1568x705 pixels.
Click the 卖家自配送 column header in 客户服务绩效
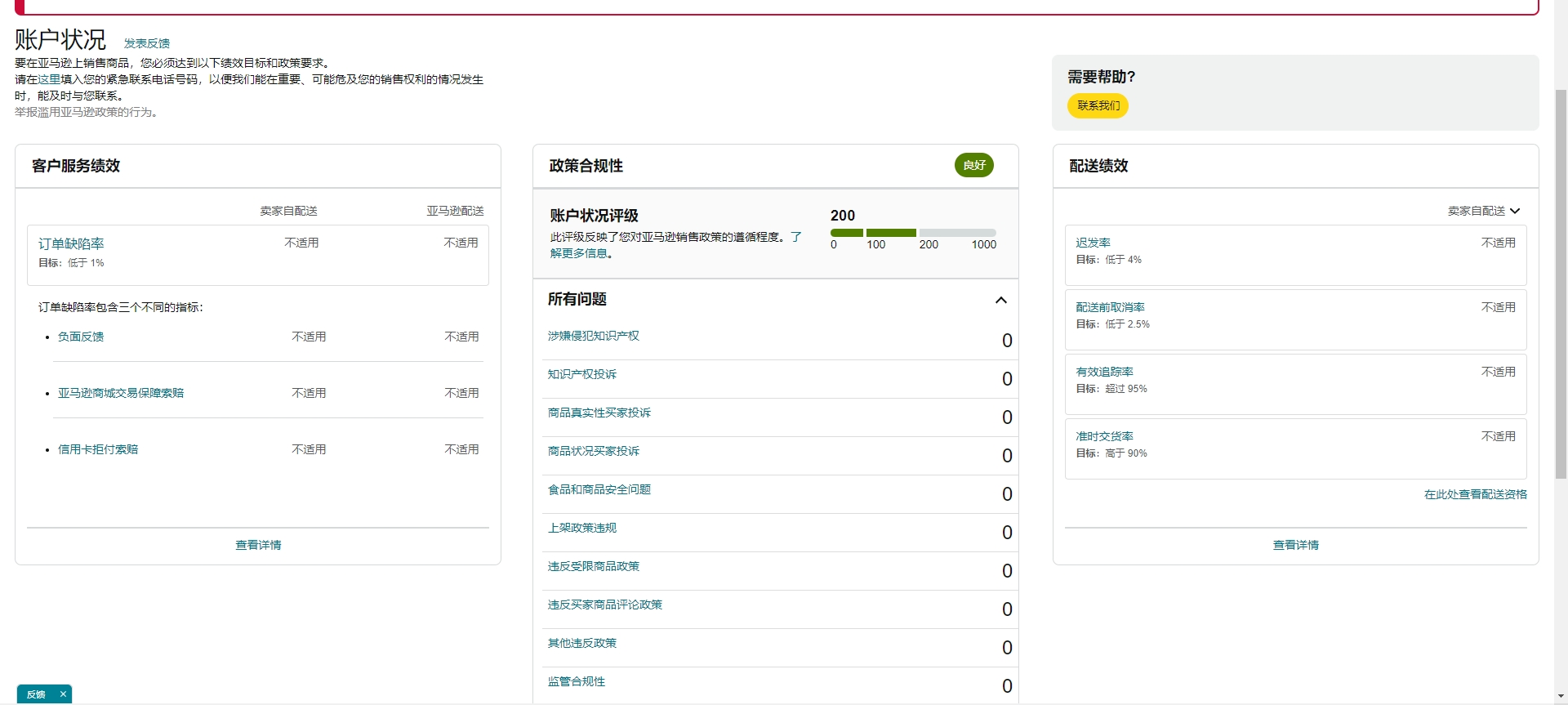point(288,211)
